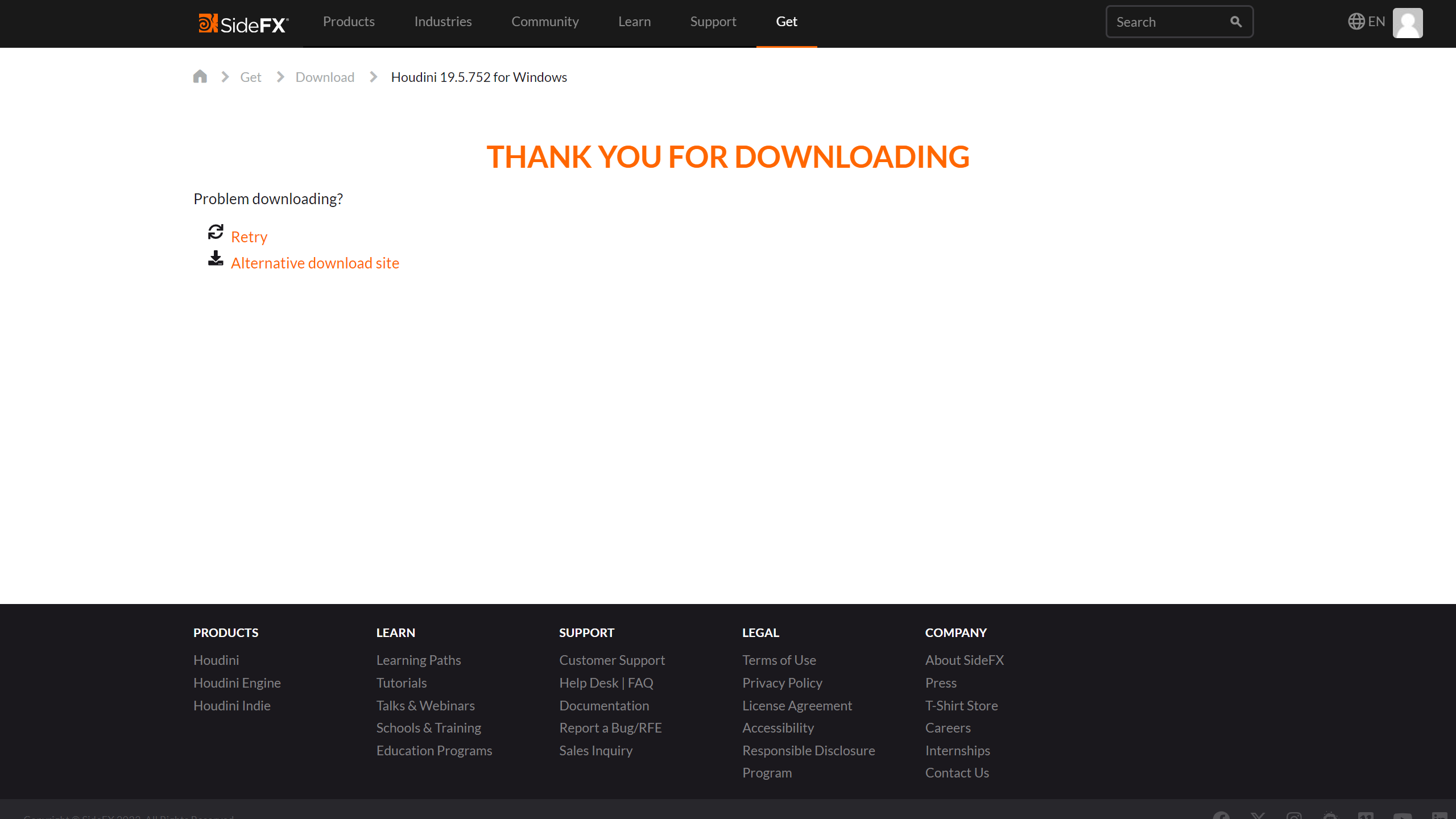Click the Problem downloading? text
This screenshot has height=819, width=1456.
click(268, 198)
